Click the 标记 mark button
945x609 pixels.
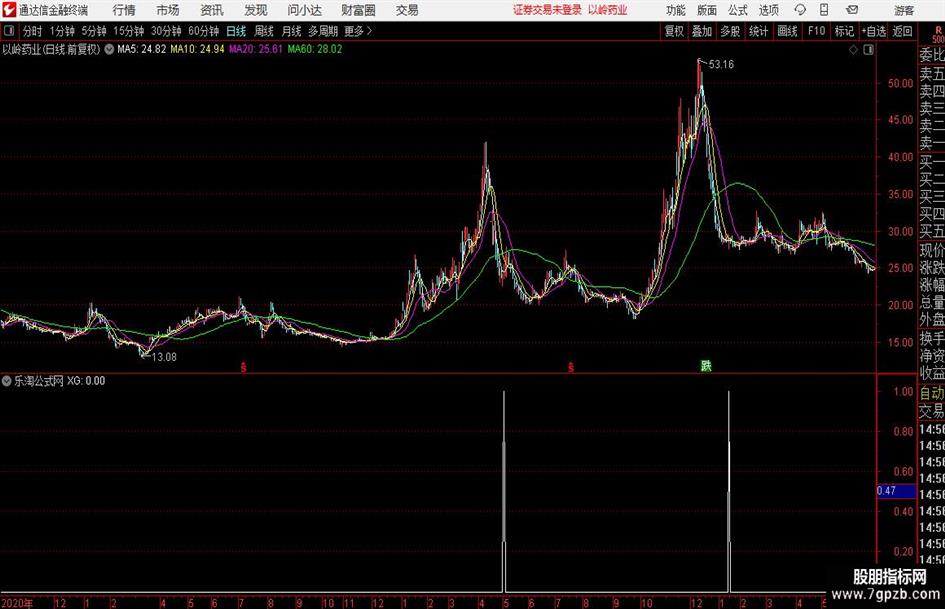(x=844, y=31)
